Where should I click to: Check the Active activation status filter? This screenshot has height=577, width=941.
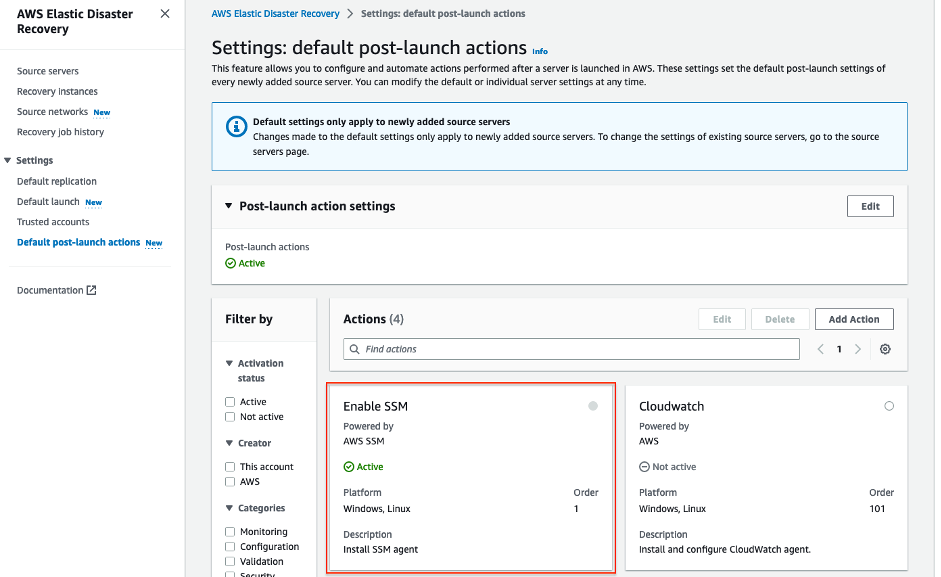(229, 401)
